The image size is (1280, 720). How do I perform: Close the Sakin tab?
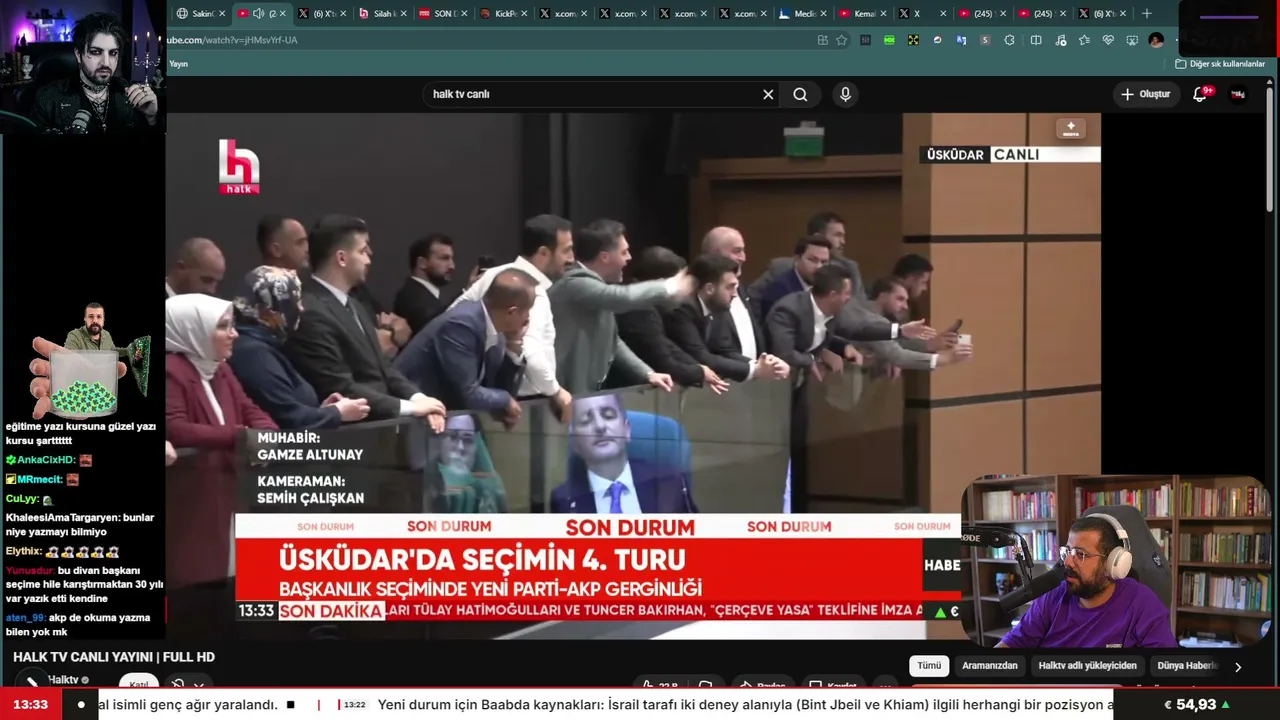click(x=223, y=13)
